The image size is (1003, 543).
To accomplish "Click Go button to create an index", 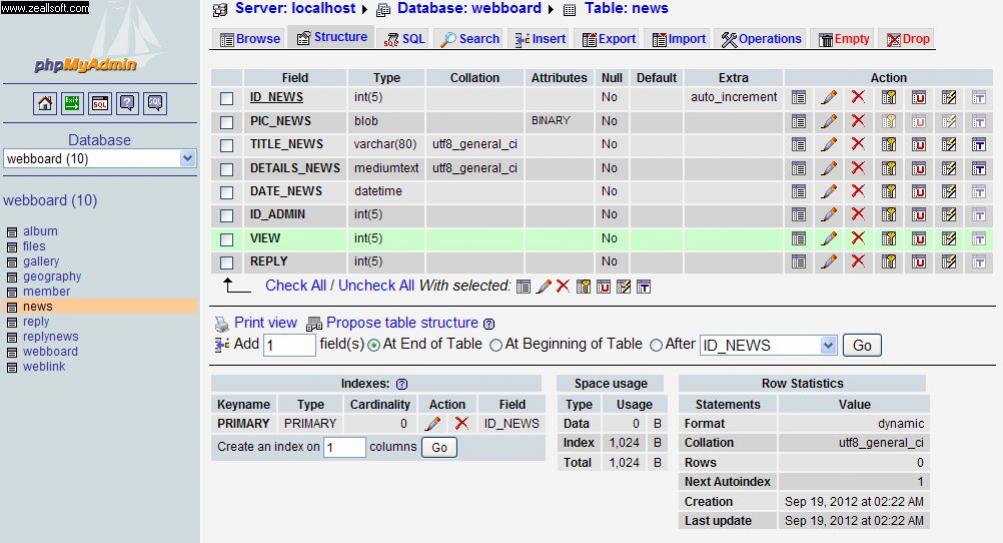I will (x=439, y=447).
